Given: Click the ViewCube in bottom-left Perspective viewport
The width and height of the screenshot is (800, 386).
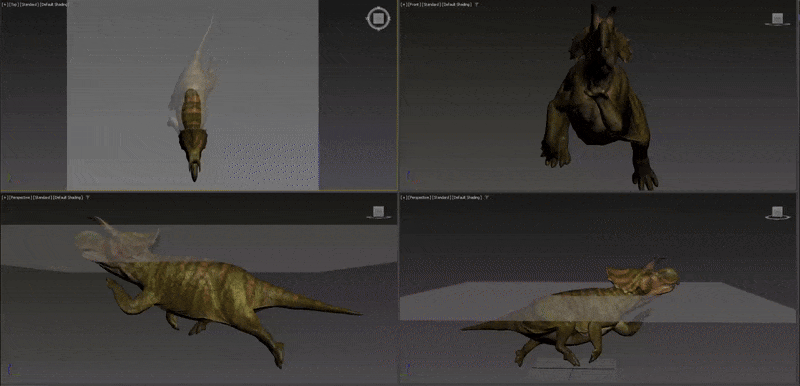Looking at the screenshot, I should pyautogui.click(x=378, y=212).
